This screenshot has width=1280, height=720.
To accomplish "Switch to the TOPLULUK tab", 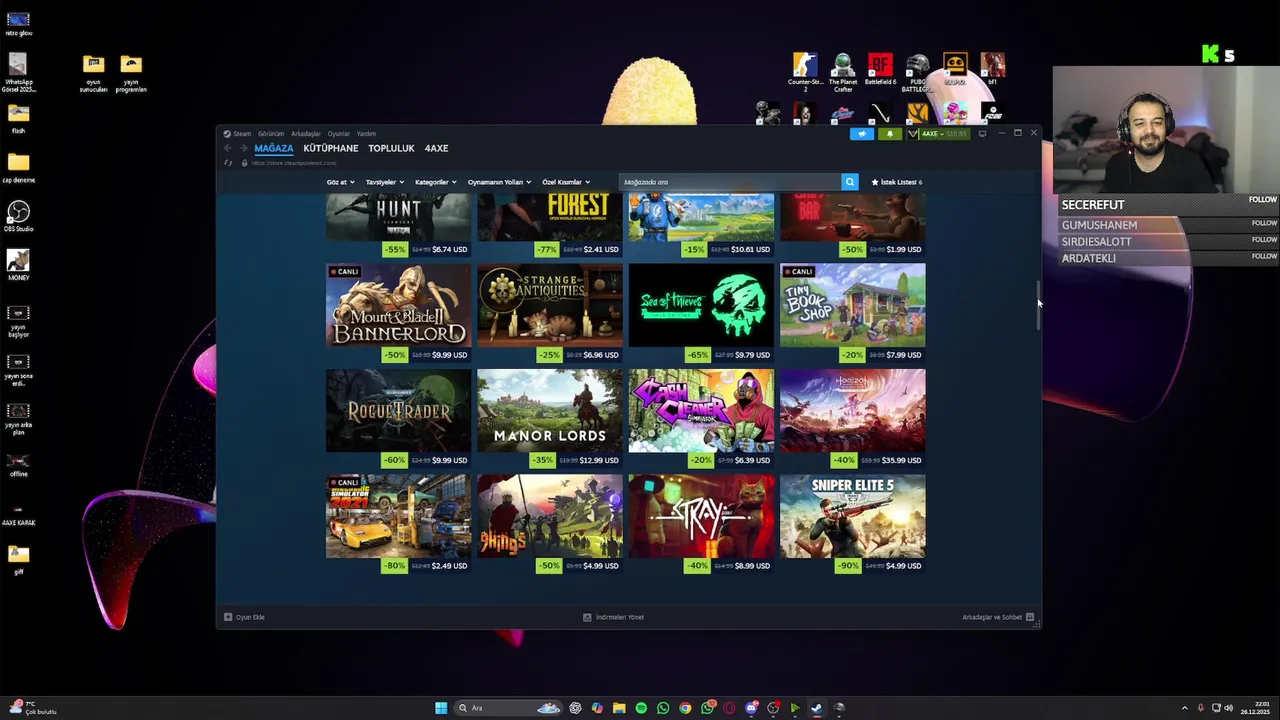I will pos(391,148).
